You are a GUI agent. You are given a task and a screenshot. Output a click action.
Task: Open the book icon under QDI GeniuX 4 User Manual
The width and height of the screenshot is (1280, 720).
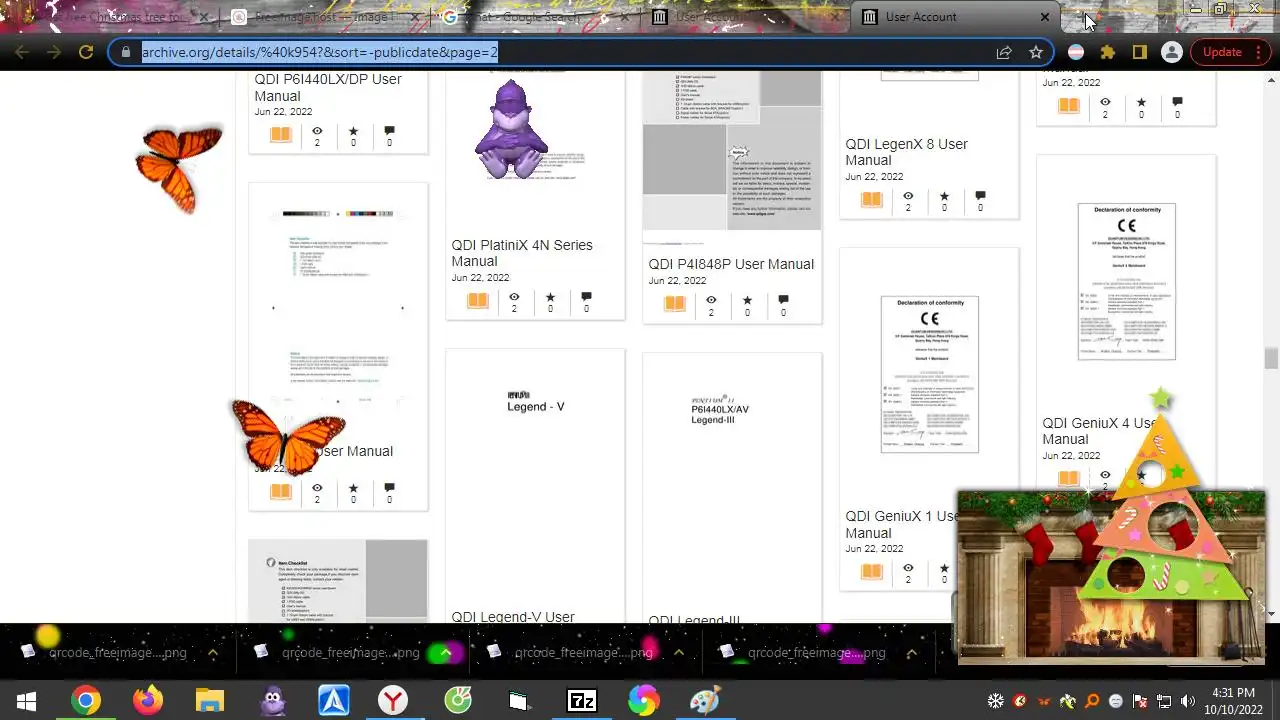click(x=1069, y=478)
